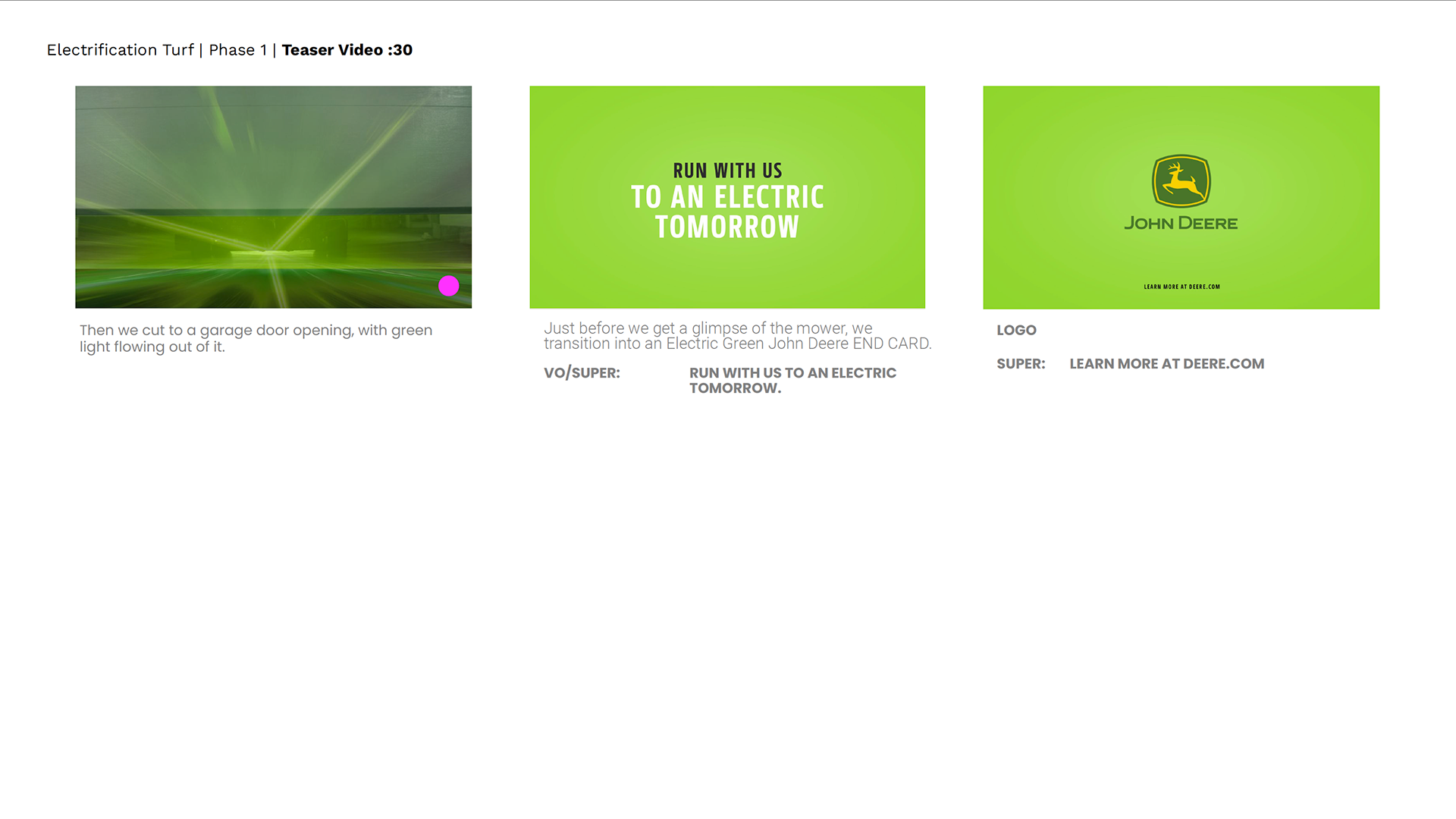
Task: Click small 'LEARN MORE AT DEERE.COM' inside logo frame
Action: coord(1181,287)
